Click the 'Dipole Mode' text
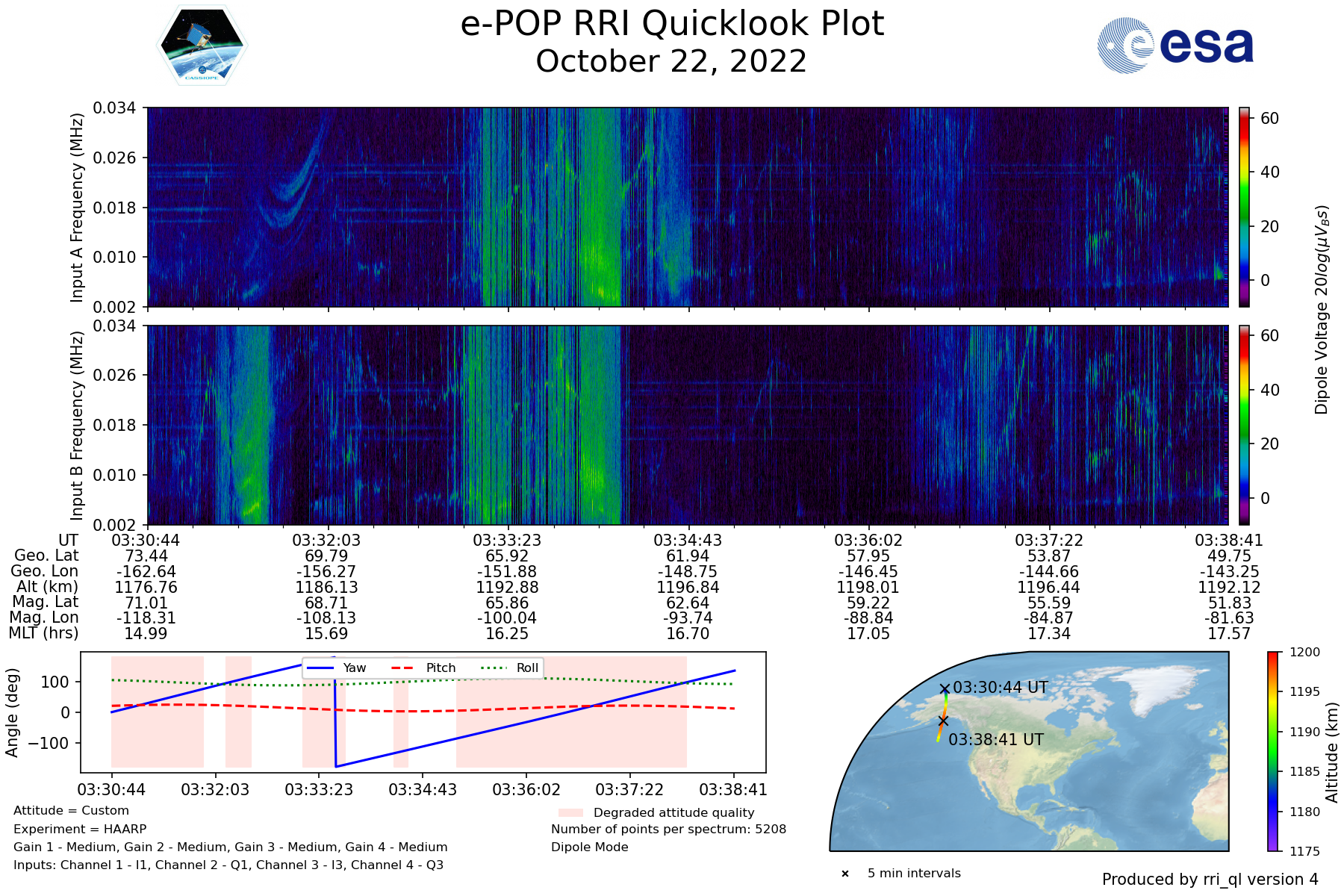 pyautogui.click(x=590, y=847)
